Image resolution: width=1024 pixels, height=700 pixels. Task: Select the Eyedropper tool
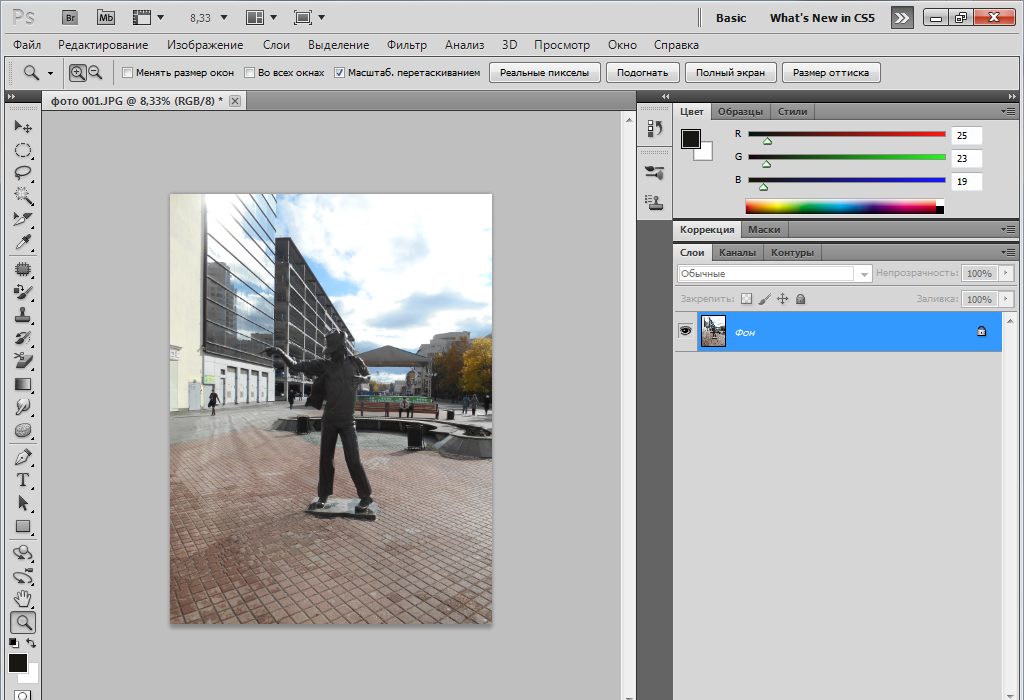pyautogui.click(x=23, y=242)
